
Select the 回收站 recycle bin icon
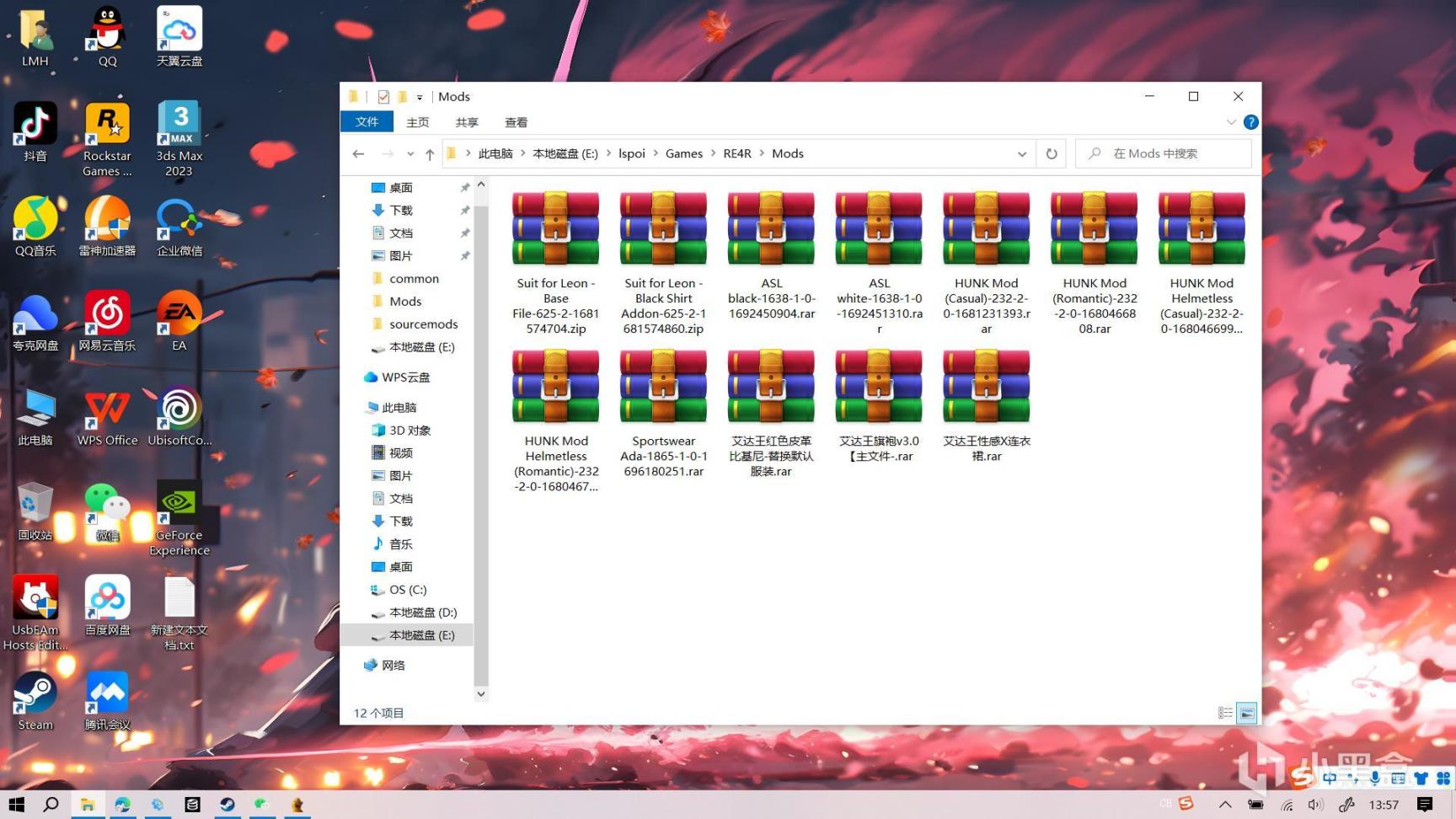(x=35, y=511)
